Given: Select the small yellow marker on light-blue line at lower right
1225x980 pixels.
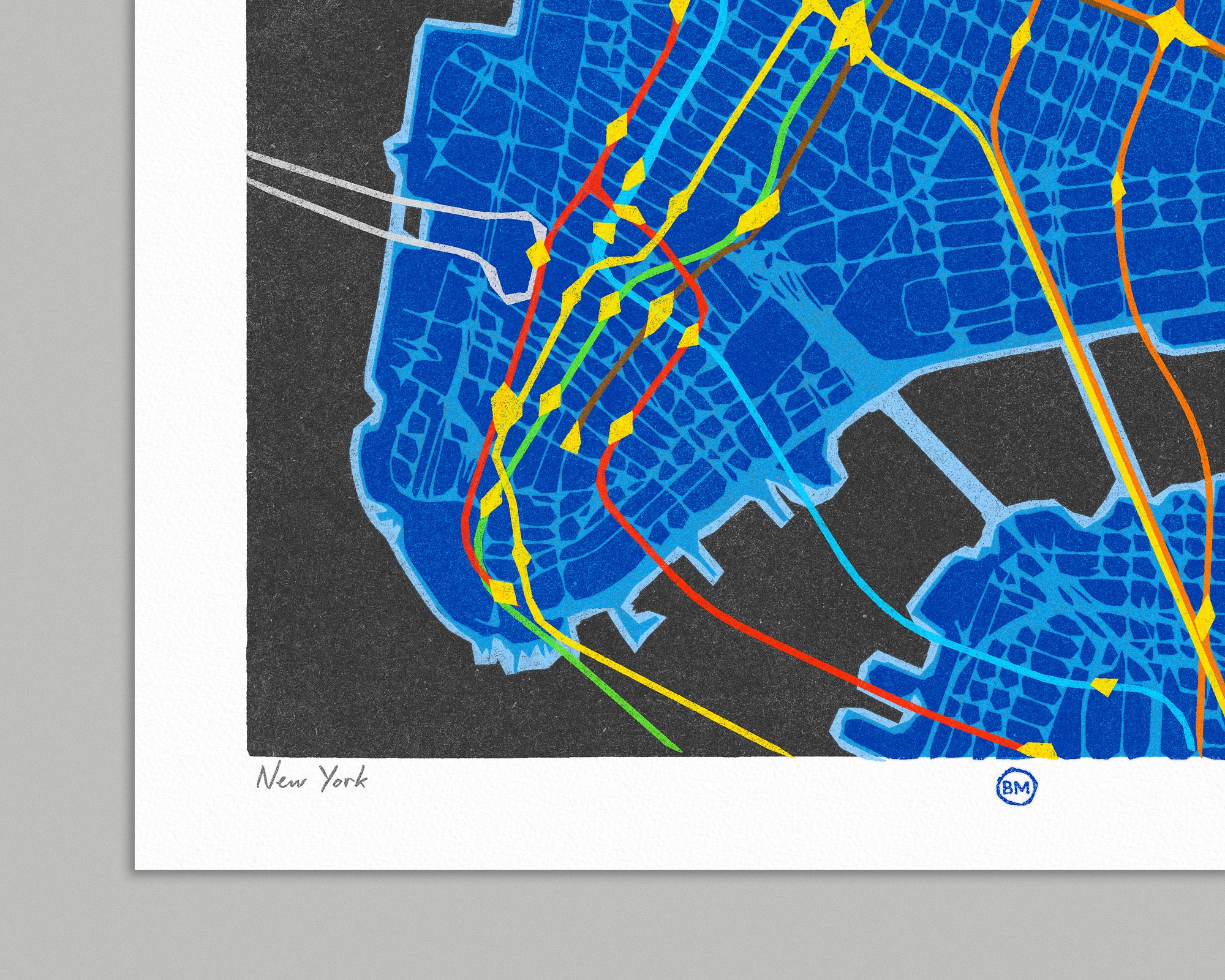Looking at the screenshot, I should click(x=1104, y=686).
